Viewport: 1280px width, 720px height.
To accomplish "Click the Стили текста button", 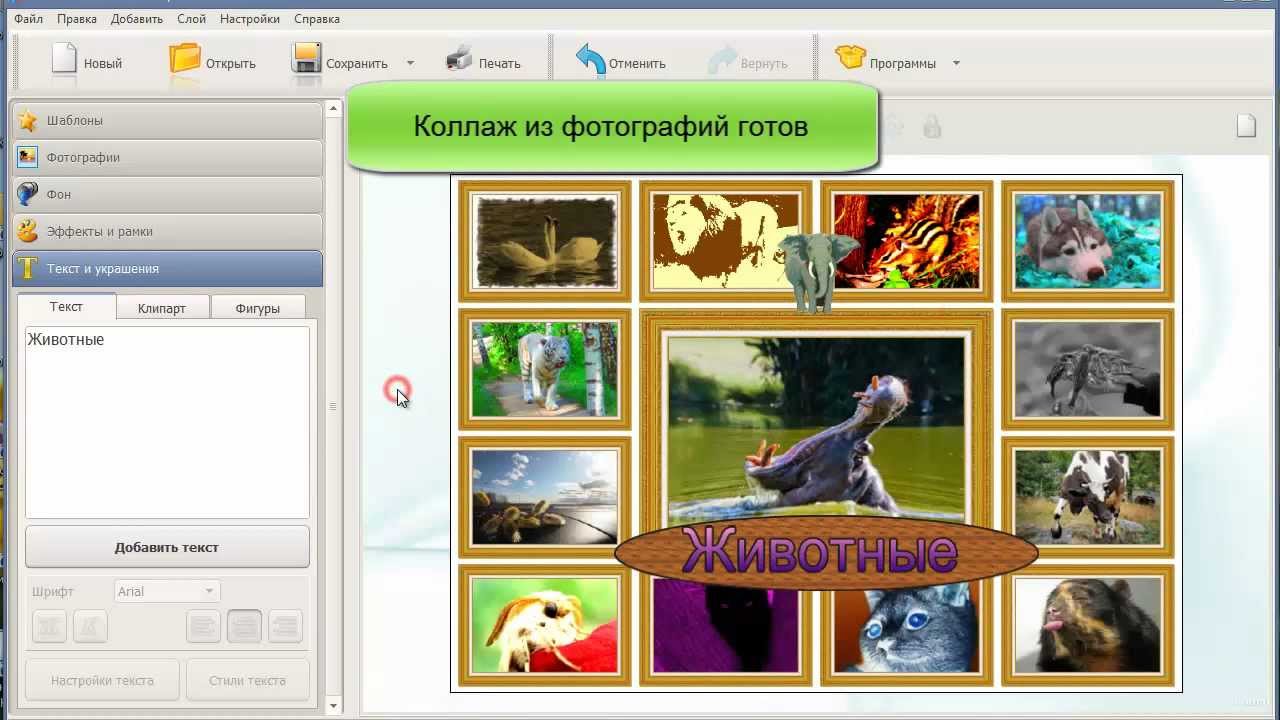I will (247, 680).
